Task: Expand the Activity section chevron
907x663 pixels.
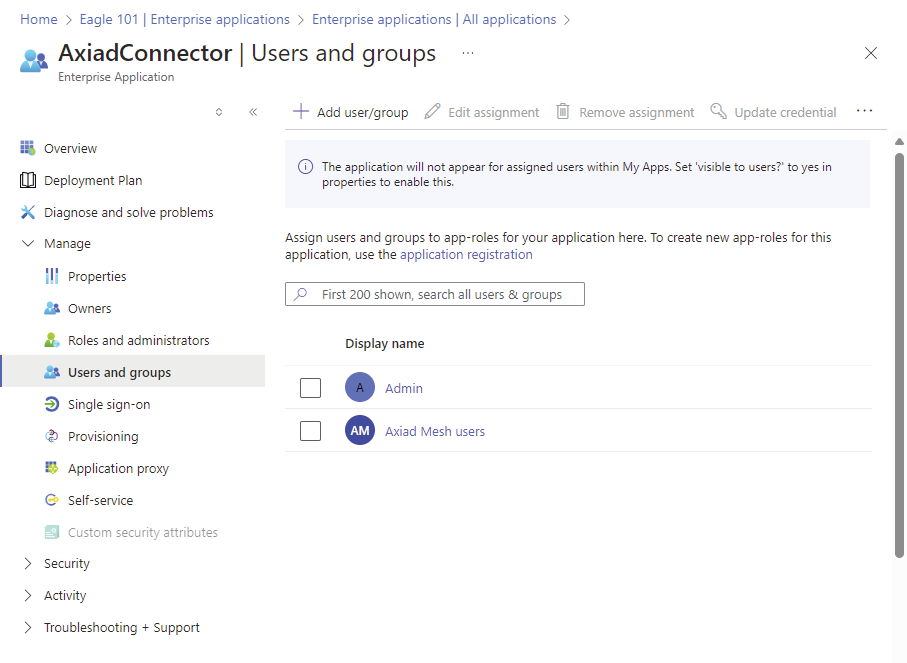Action: coord(28,595)
